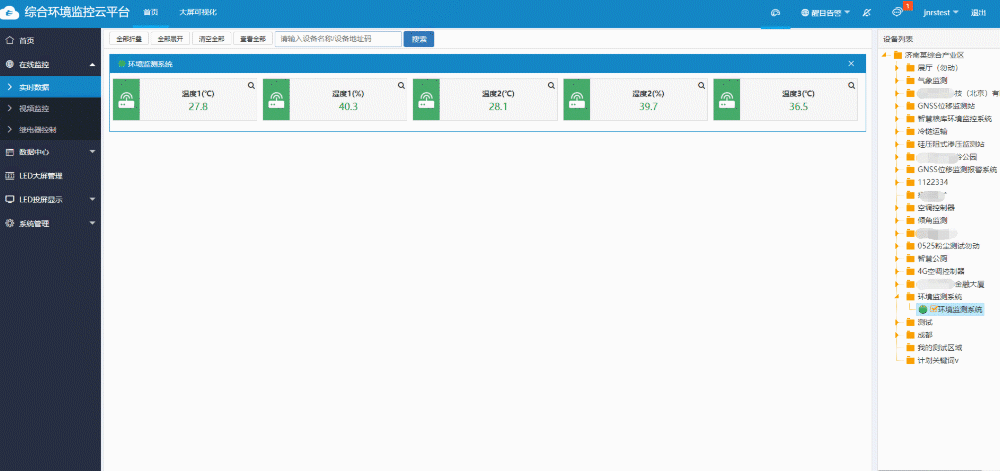Open the jnrstest user dropdown
Viewport: 1000px width, 471px height.
click(x=941, y=13)
